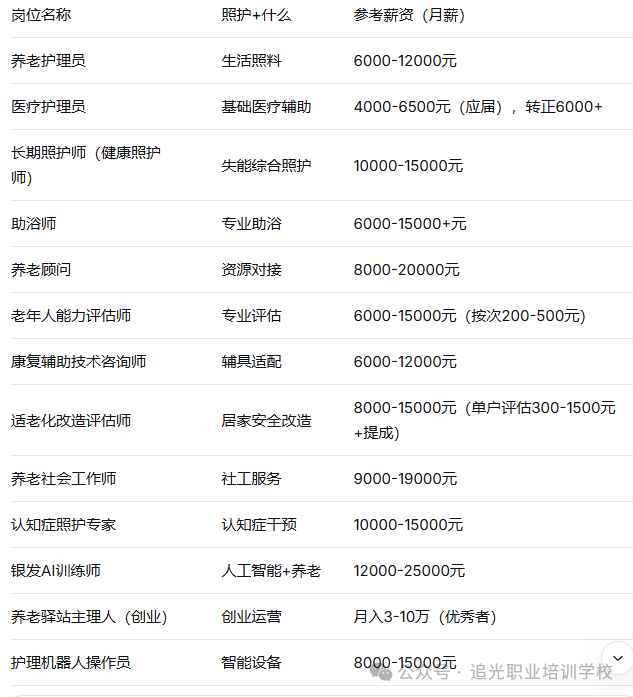Screen dimensions: 633x697
Task: Click salary '6000-15000+元'
Action: (x=410, y=224)
